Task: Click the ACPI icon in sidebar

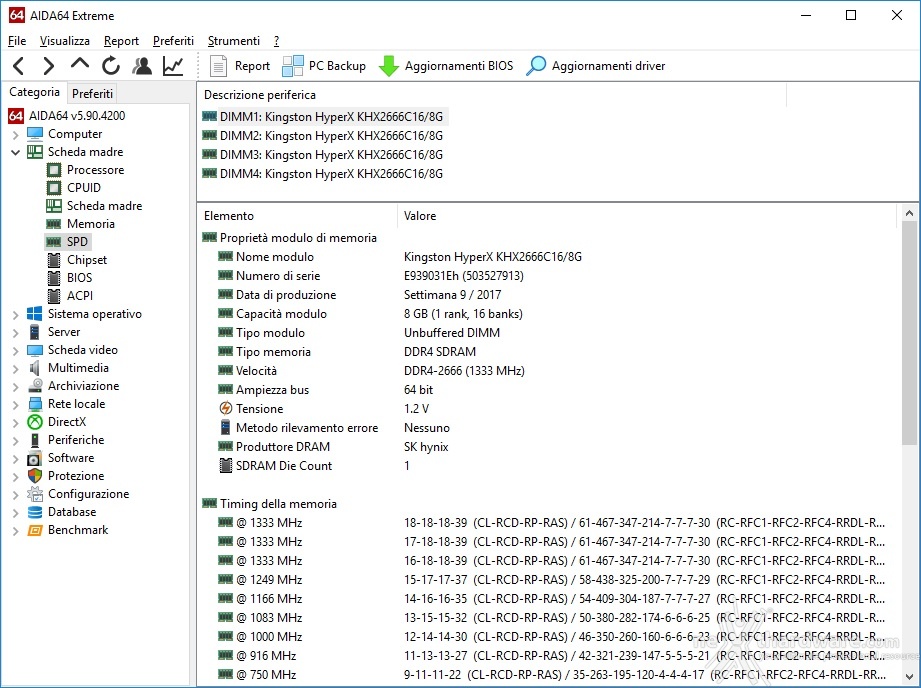Action: (x=53, y=296)
